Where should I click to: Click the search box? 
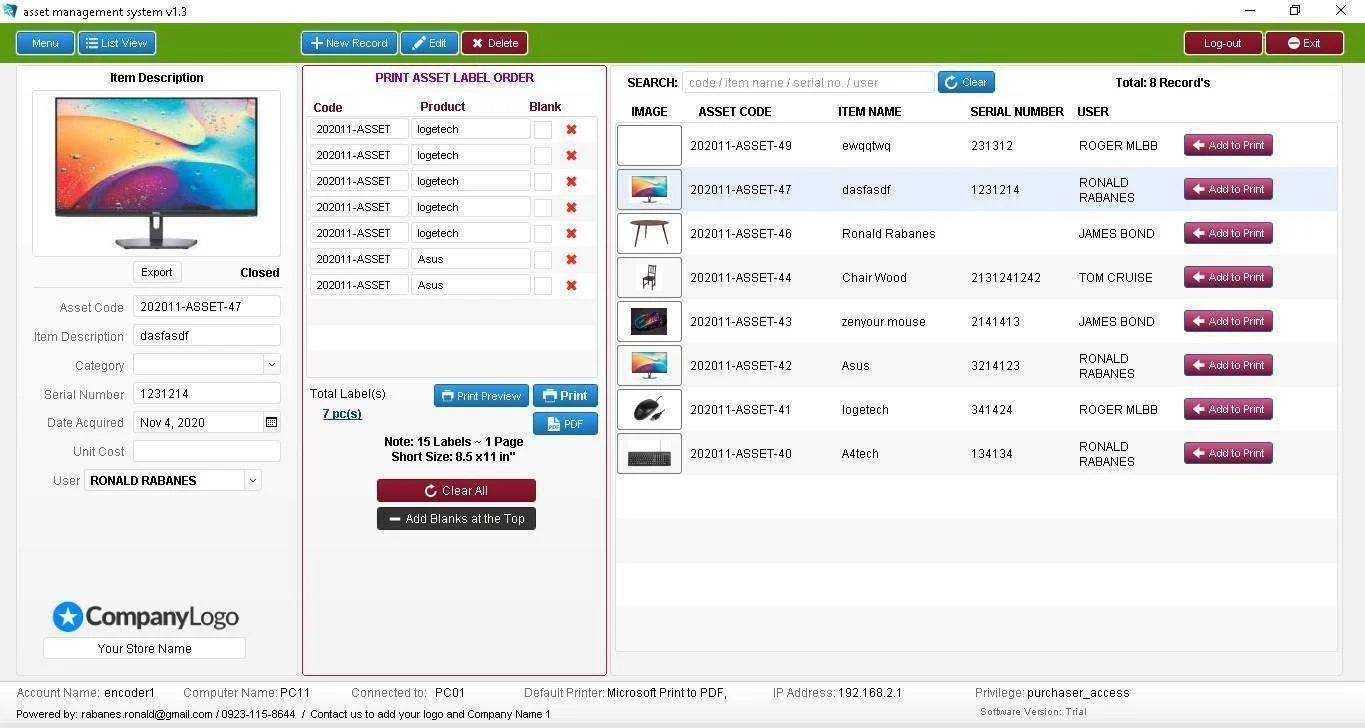click(808, 82)
